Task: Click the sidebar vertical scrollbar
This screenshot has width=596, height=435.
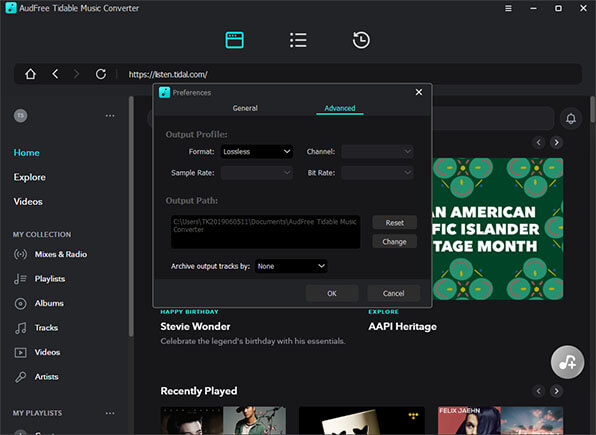Action: tap(131, 216)
